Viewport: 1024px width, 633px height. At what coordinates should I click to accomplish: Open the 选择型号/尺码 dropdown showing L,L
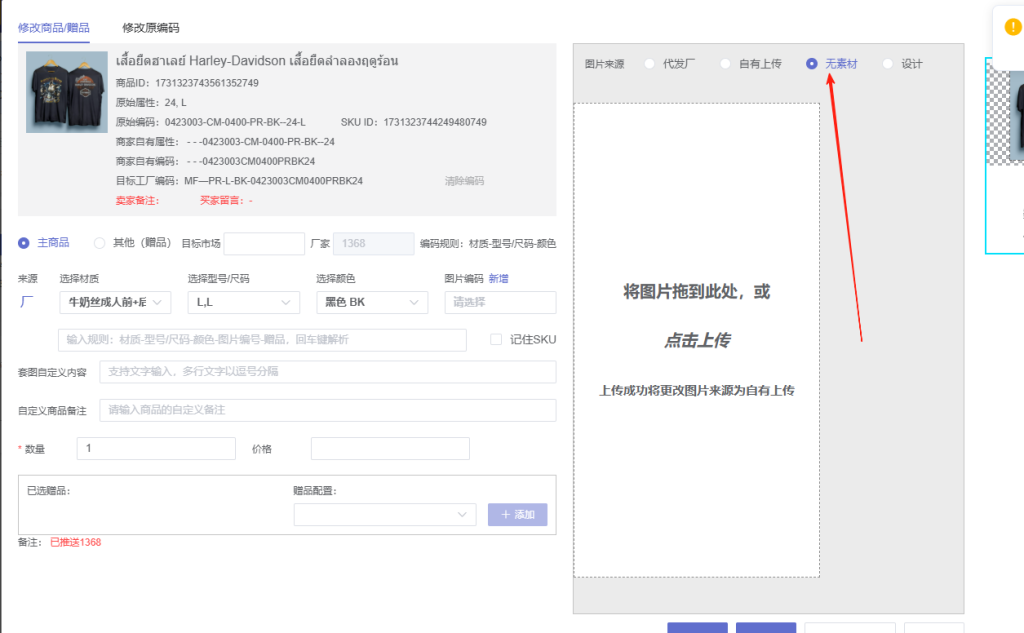click(x=244, y=302)
